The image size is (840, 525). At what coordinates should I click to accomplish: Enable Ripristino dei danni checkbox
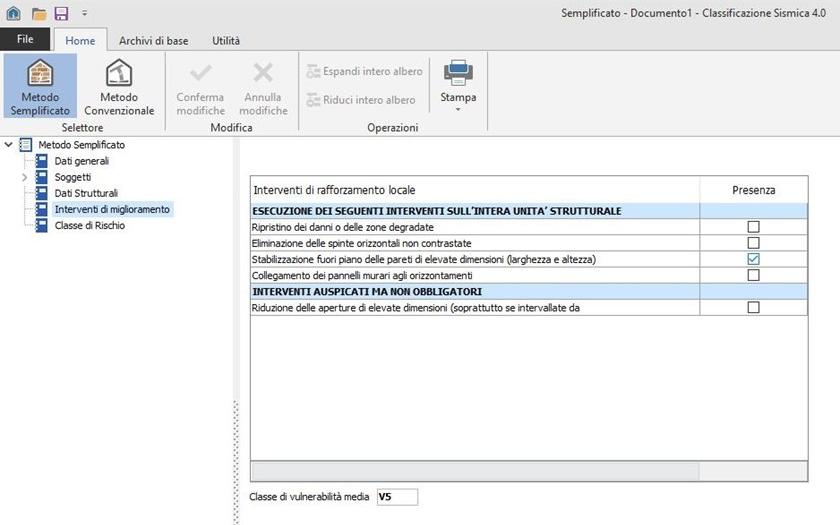tap(753, 227)
